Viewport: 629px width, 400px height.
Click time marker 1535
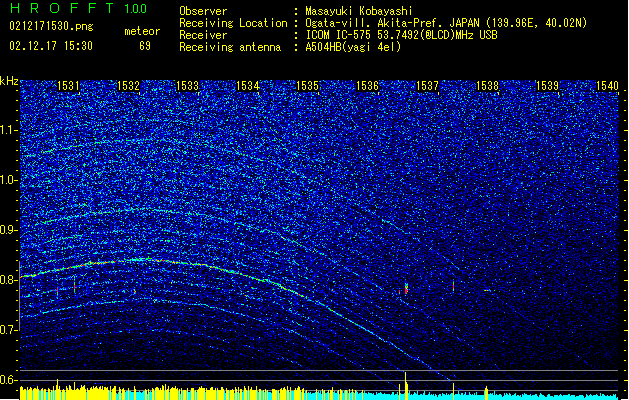[x=307, y=86]
